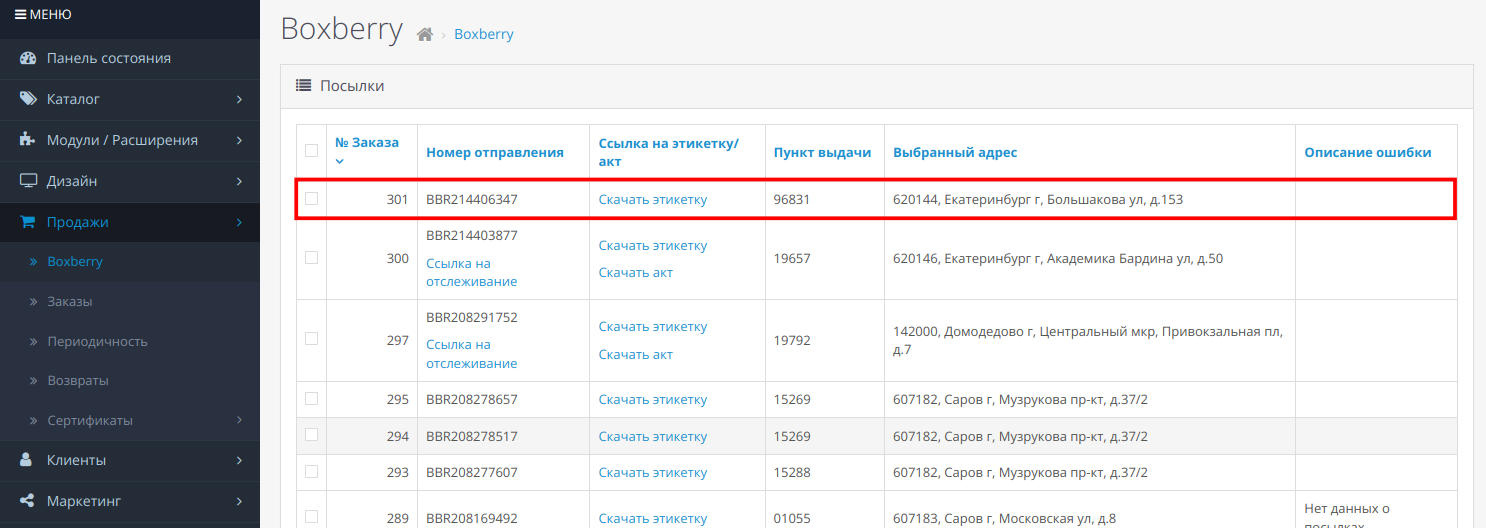
Task: Click pickup point code 19657
Action: click(x=792, y=258)
